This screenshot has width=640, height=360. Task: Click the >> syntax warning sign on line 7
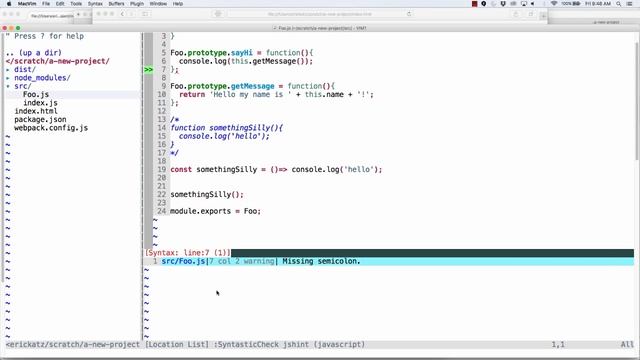pyautogui.click(x=149, y=69)
